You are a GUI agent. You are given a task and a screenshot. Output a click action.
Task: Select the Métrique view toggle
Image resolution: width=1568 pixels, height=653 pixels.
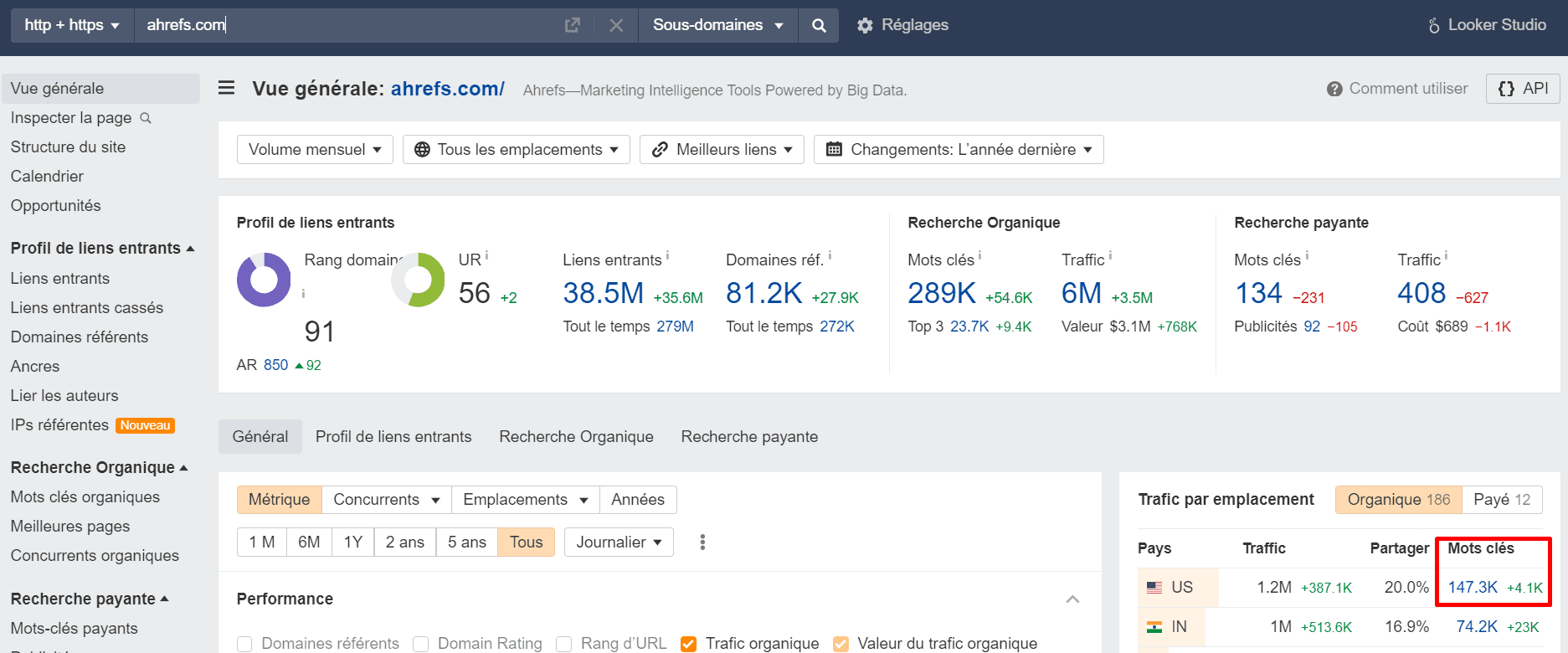pos(279,500)
